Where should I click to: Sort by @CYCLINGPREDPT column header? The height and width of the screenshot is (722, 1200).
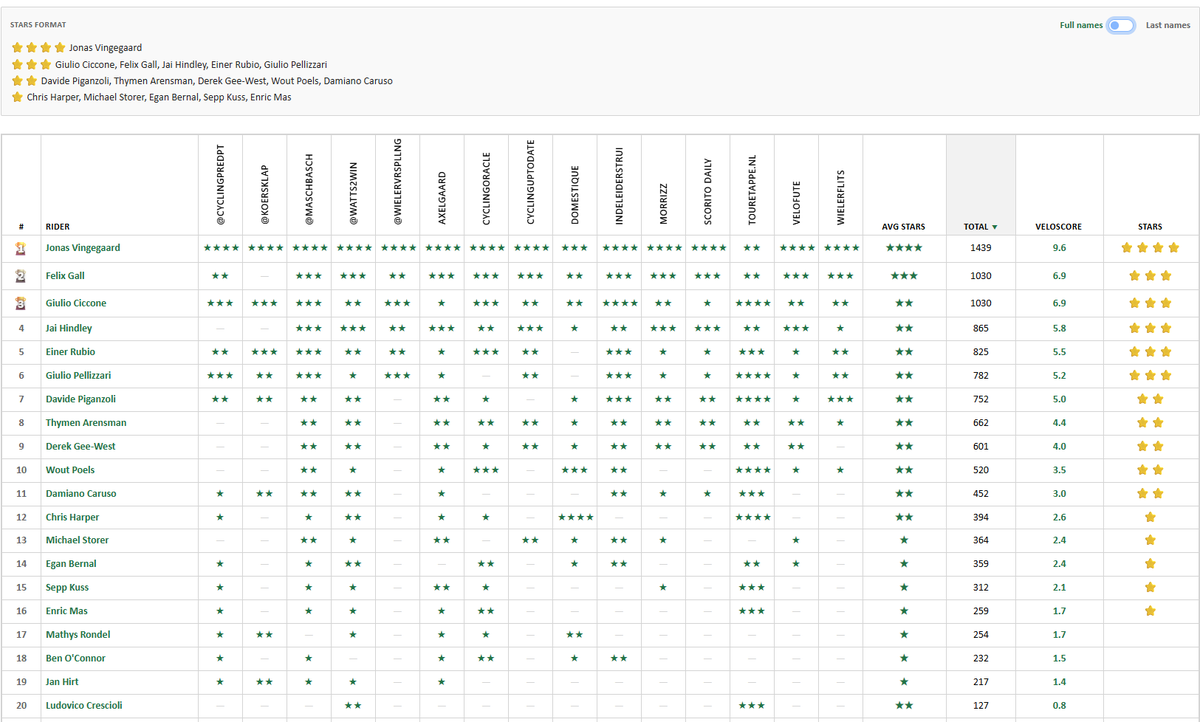[x=221, y=185]
